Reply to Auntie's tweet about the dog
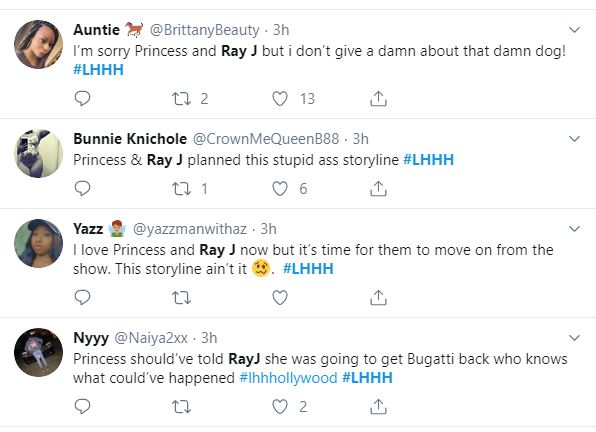Viewport: 596px width, 432px height. click(x=82, y=98)
